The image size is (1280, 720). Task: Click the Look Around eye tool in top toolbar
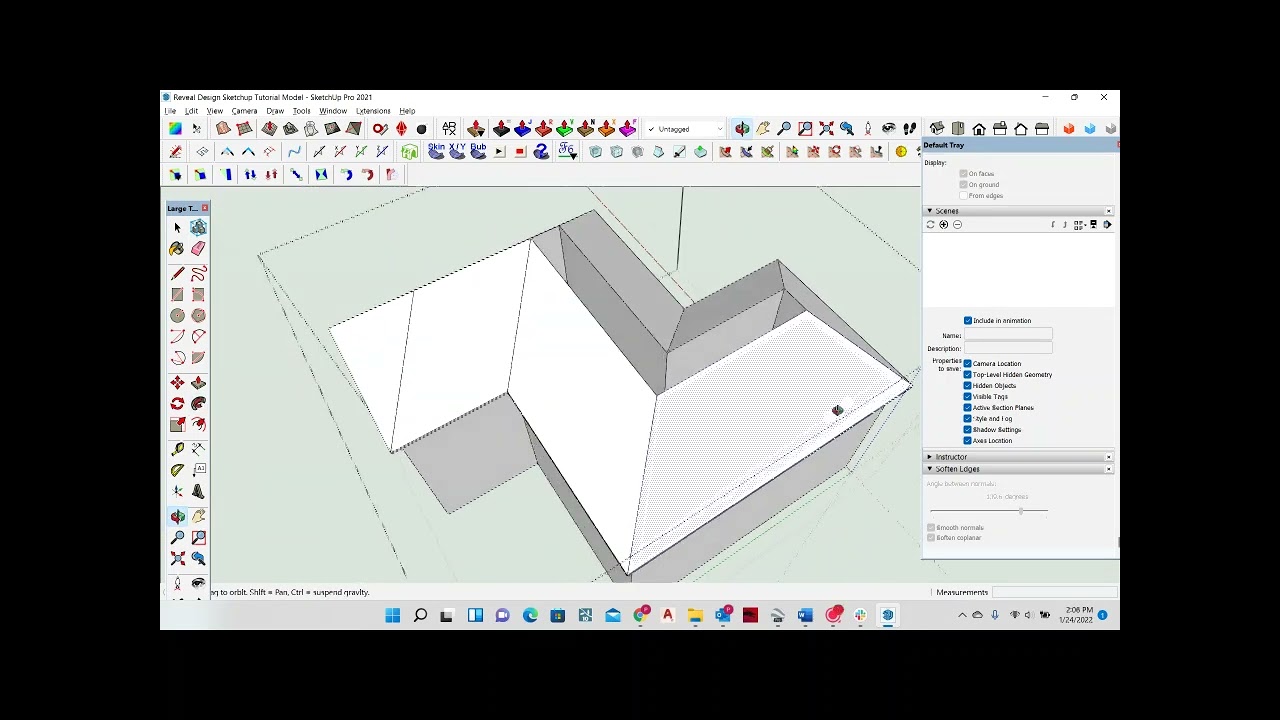(888, 129)
